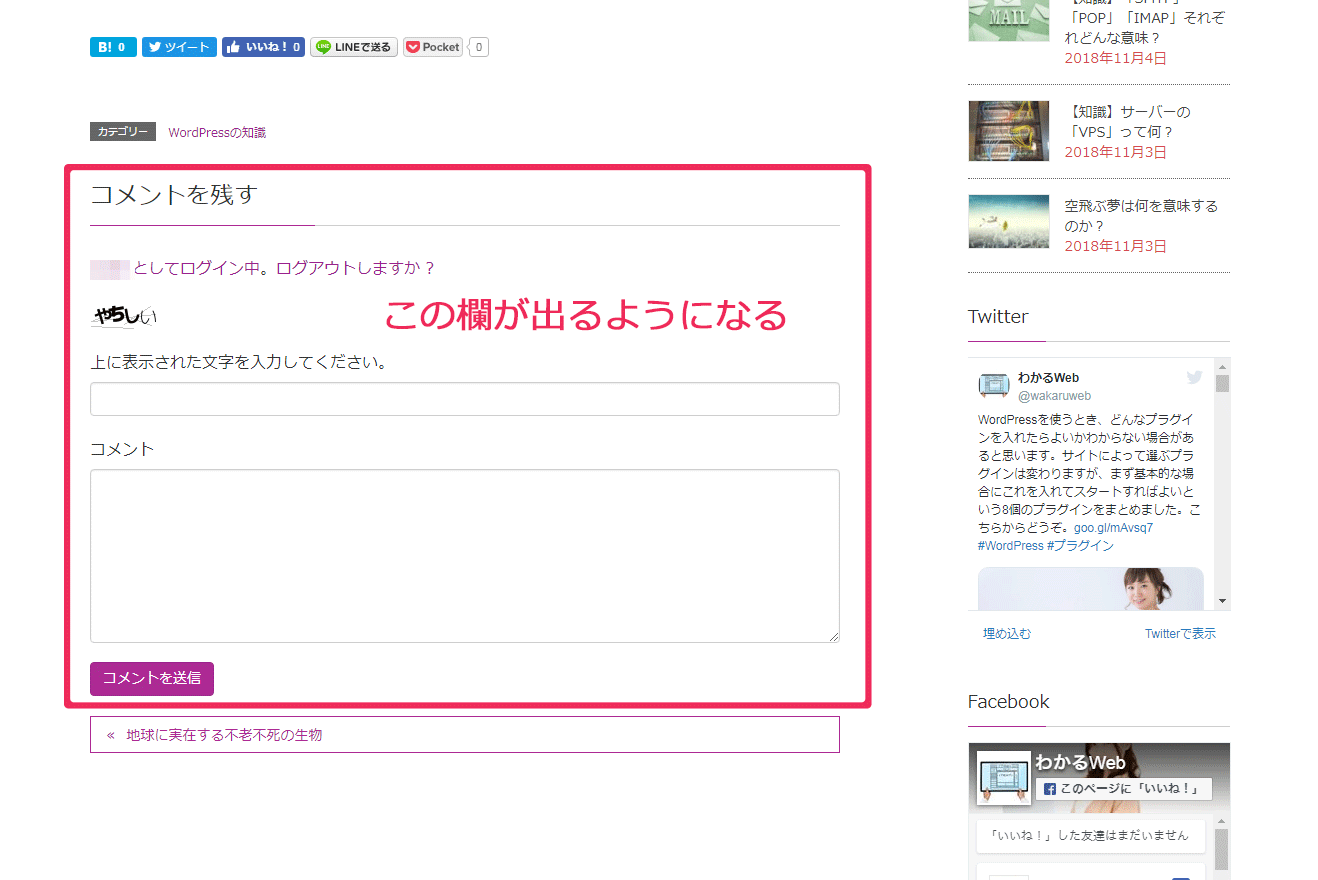Open the サーバーの「VPS」って何？ article

point(1127,121)
